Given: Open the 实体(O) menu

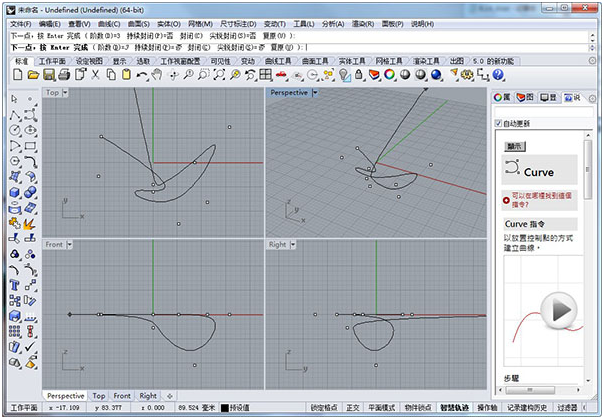Looking at the screenshot, I should 169,24.
